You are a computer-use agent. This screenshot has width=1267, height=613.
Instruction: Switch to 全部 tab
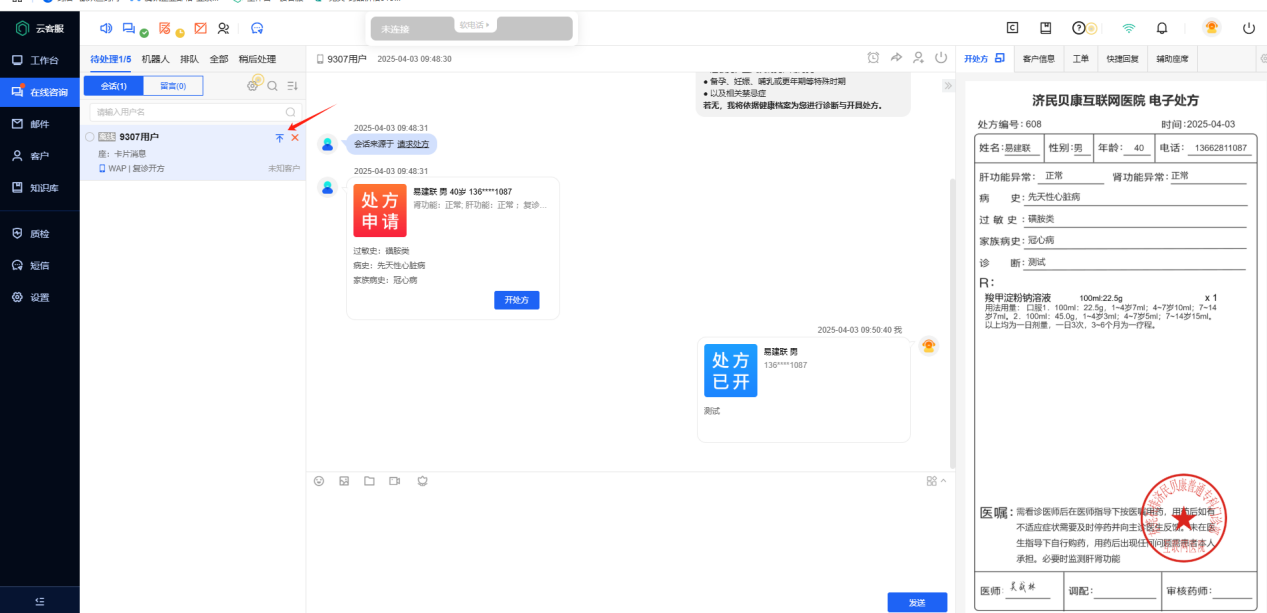(218, 59)
